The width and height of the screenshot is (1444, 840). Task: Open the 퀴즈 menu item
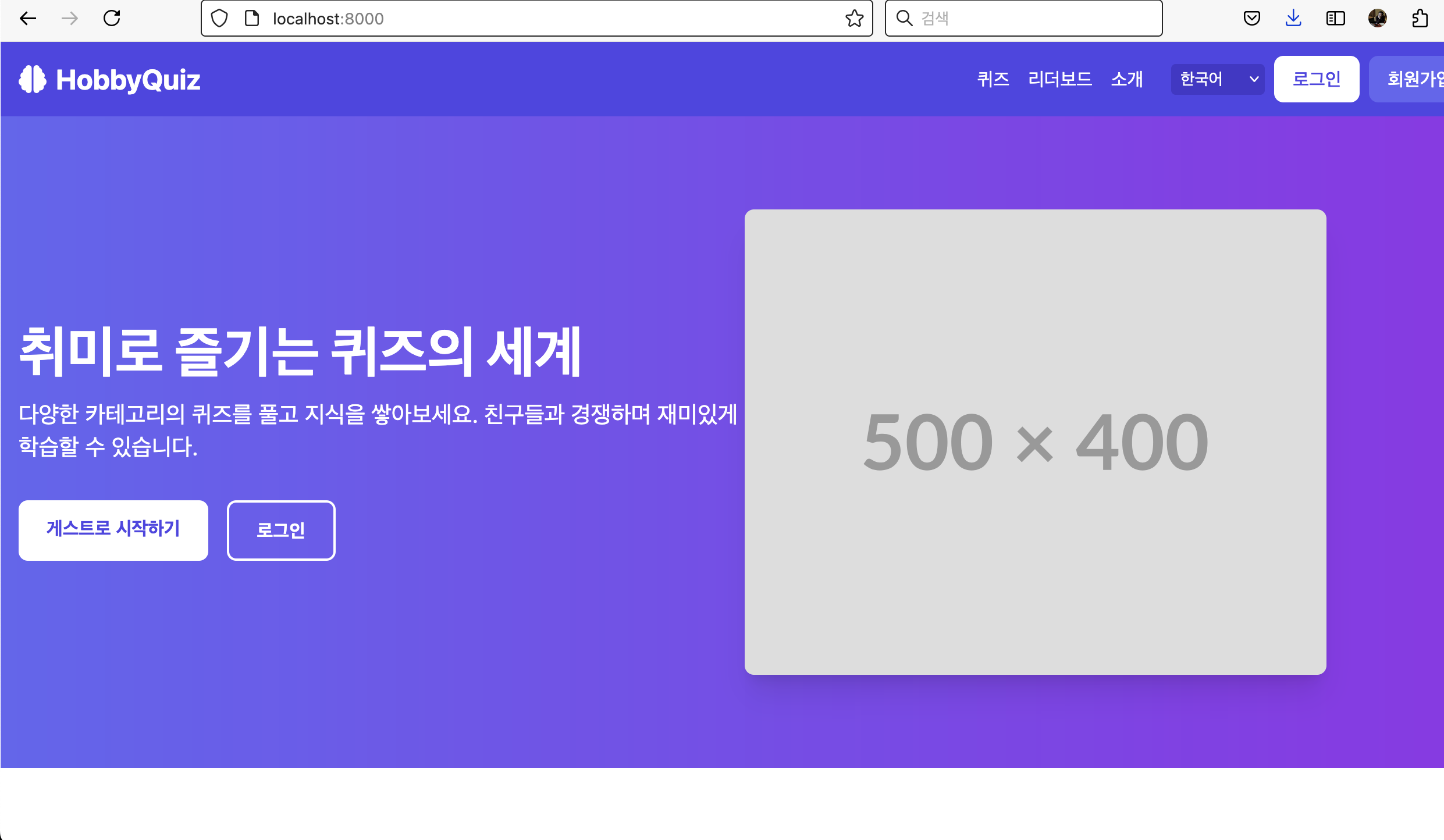(x=993, y=79)
